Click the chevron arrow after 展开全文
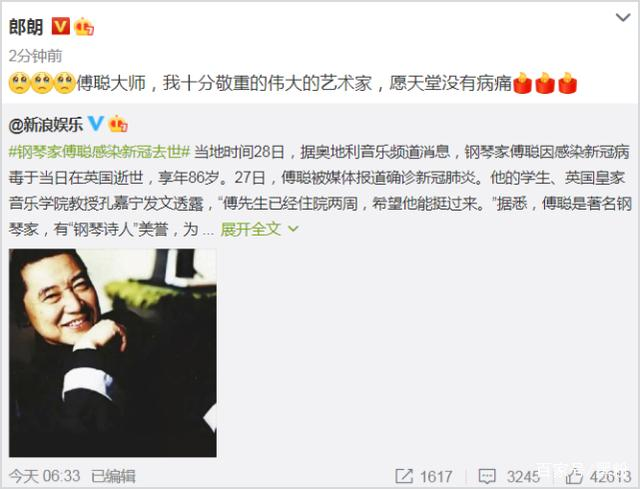This screenshot has height=489, width=640. [293, 229]
